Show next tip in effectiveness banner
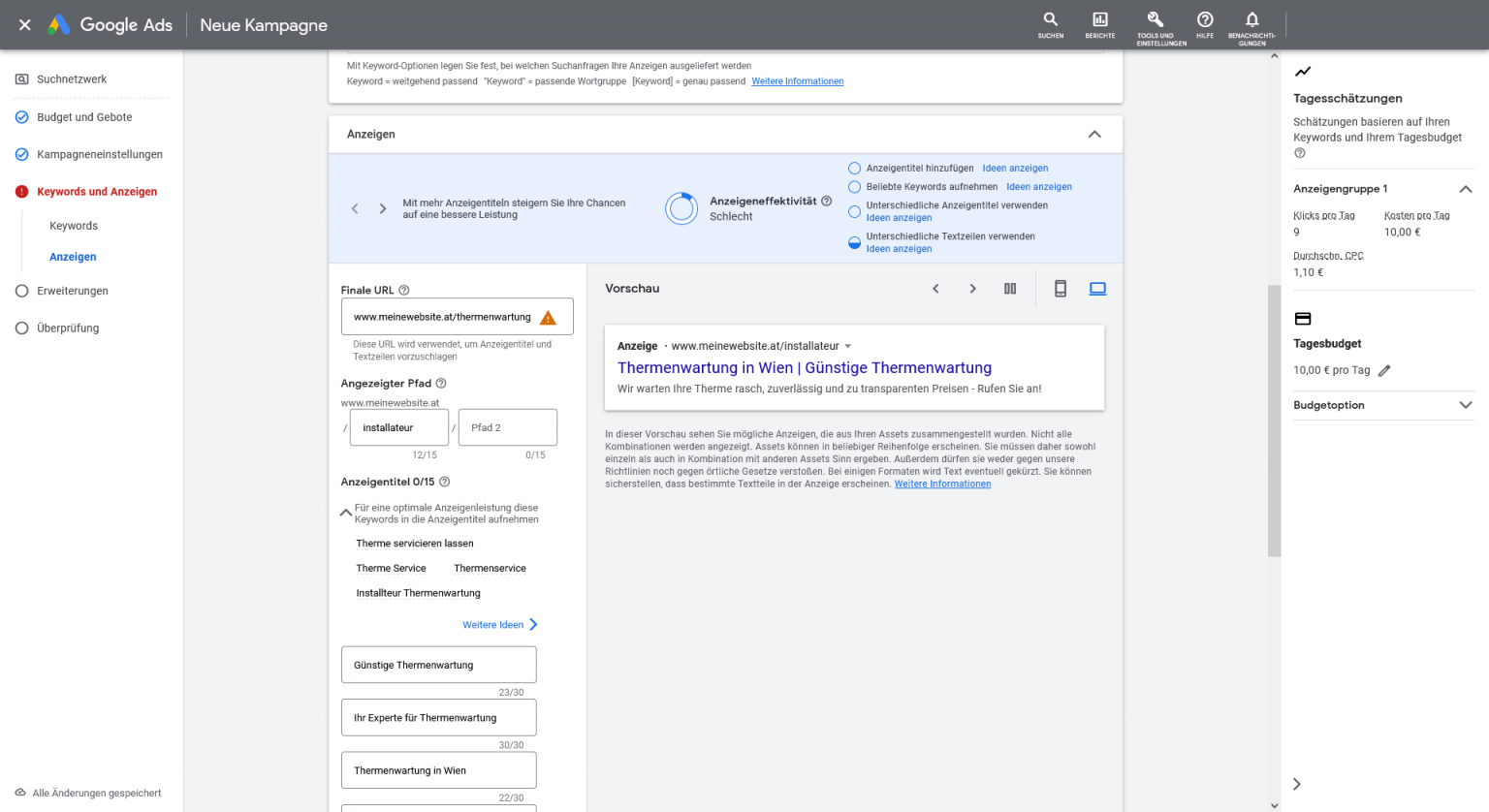Viewport: 1489px width, 812px height. click(x=383, y=208)
